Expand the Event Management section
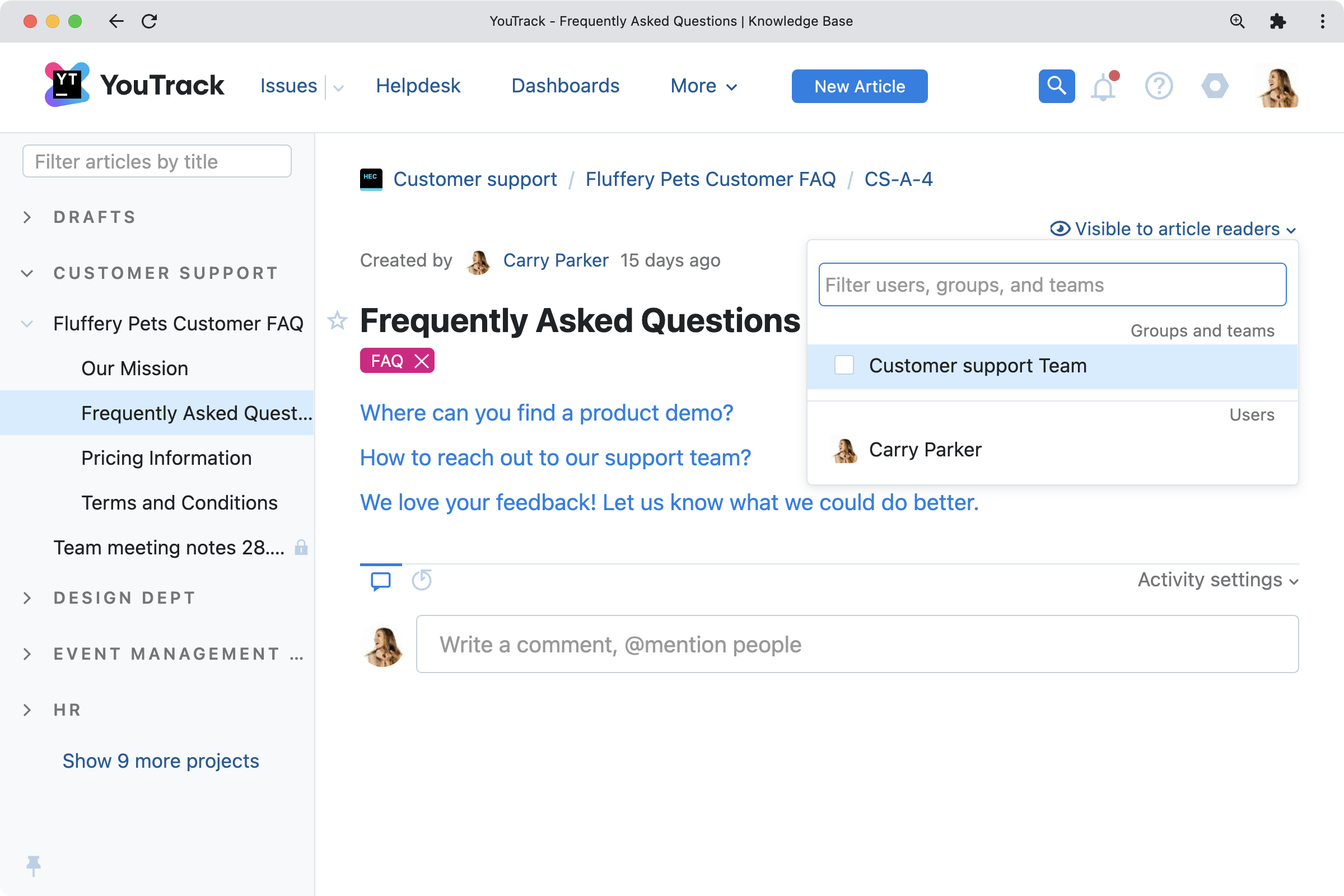The image size is (1344, 896). click(27, 654)
